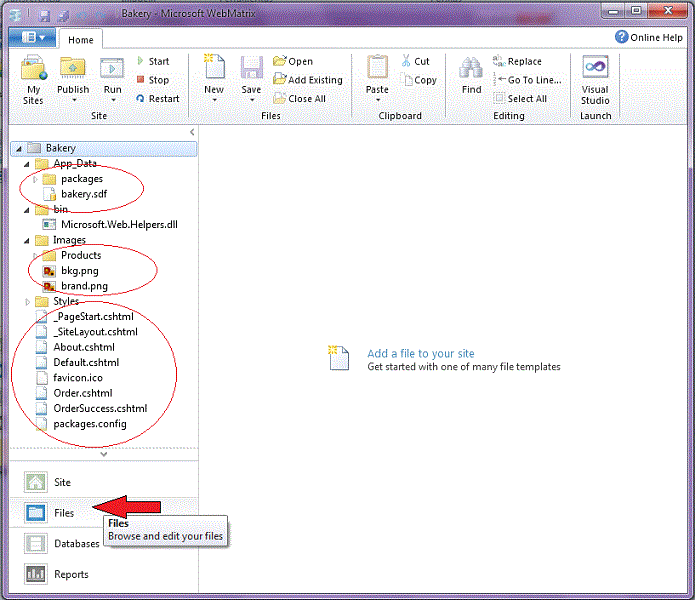Click the Save icon
The width and height of the screenshot is (695, 600).
click(x=251, y=67)
